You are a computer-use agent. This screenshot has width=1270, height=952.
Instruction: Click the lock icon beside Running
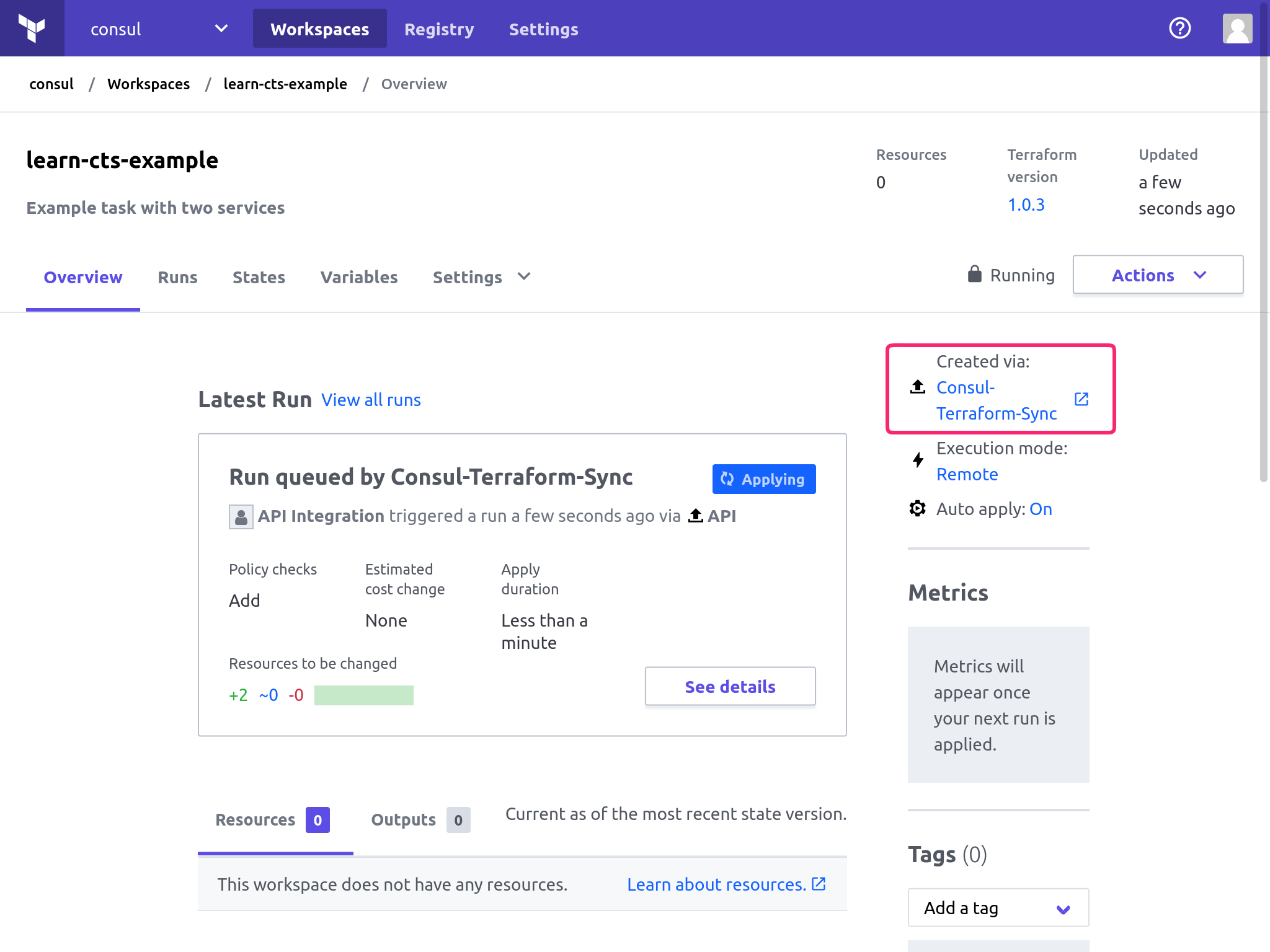point(975,274)
